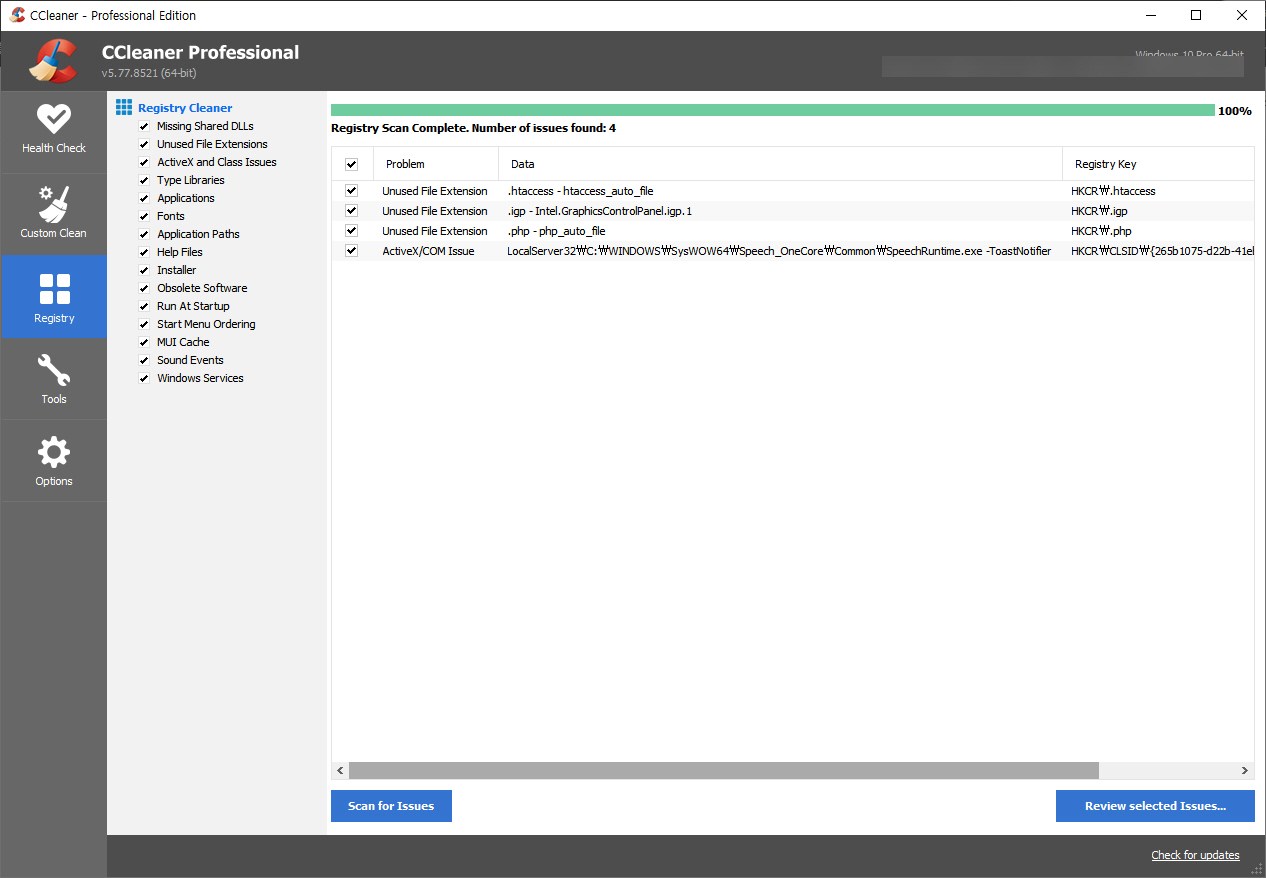Click Review selected Issues button

pyautogui.click(x=1155, y=806)
